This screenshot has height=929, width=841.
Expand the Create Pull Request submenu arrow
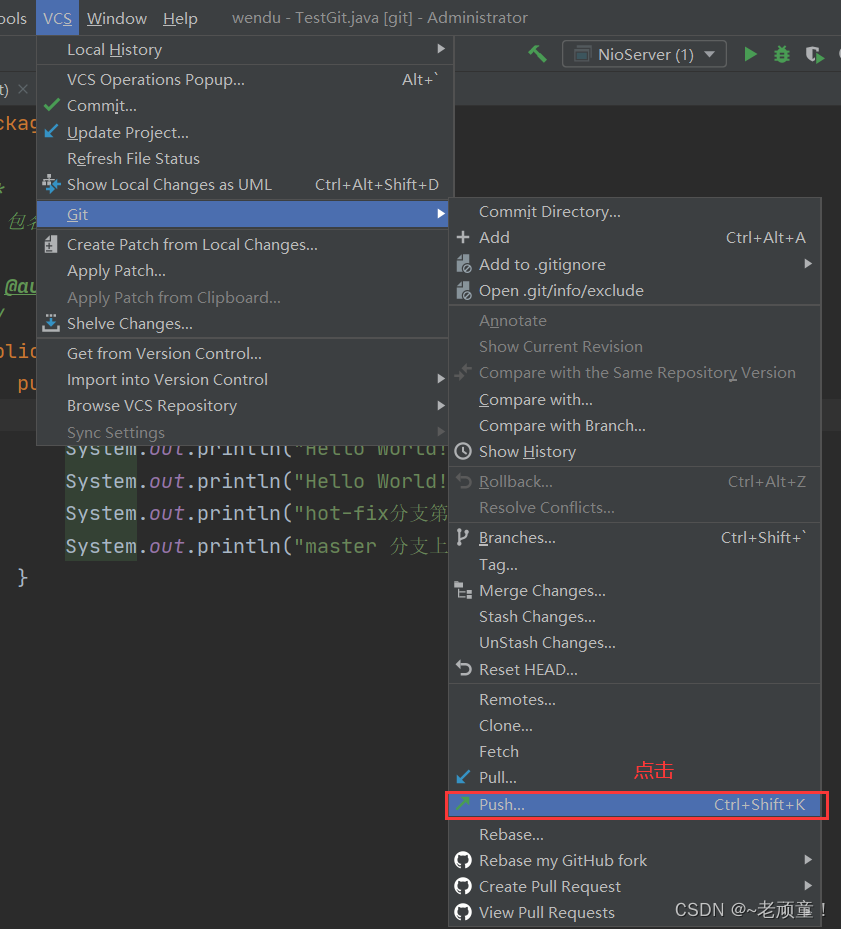808,886
